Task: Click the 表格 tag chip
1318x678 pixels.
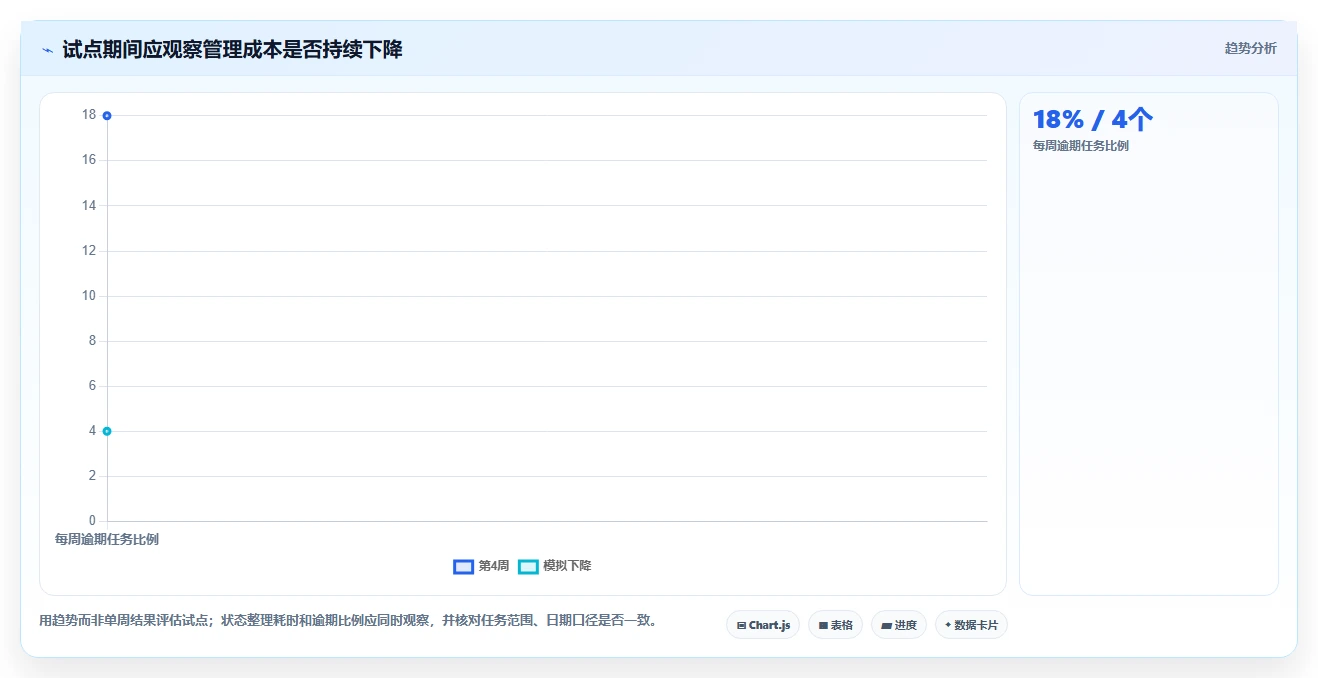Action: click(x=835, y=625)
